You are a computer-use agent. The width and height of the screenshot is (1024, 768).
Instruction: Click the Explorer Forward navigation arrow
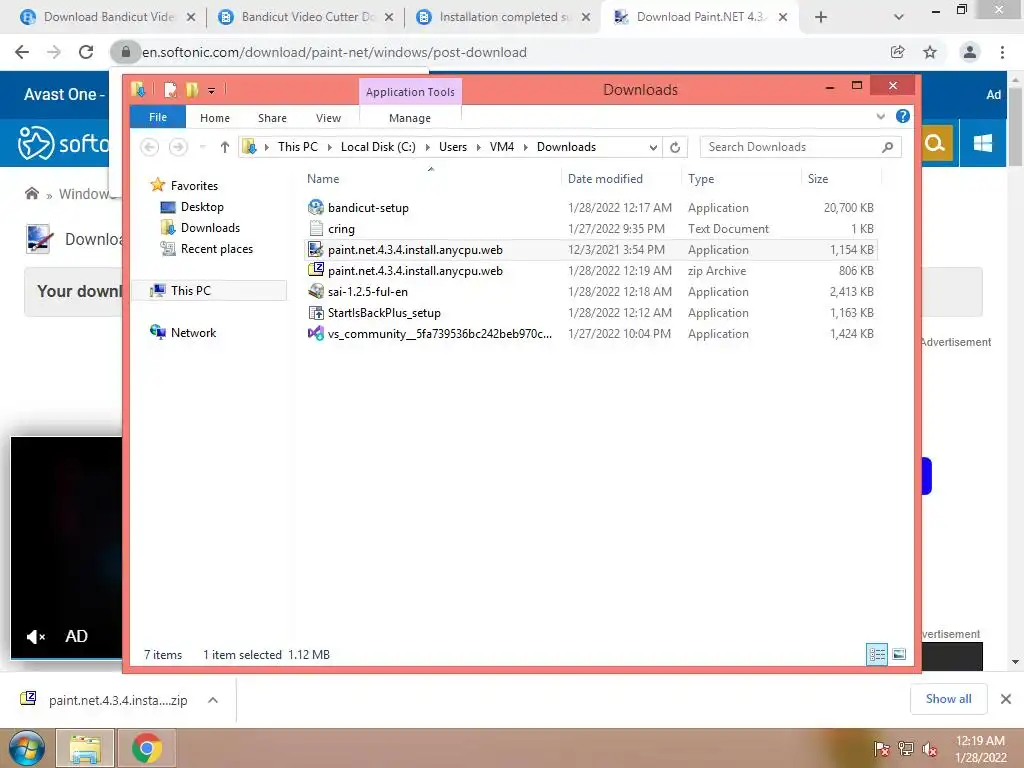178,147
